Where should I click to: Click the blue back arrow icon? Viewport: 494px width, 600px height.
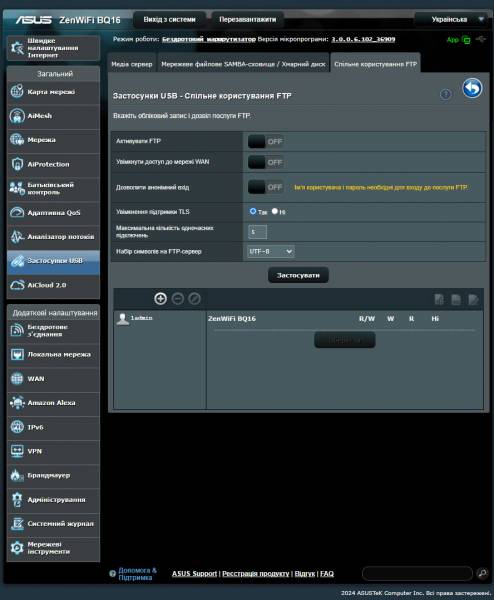tap(472, 88)
